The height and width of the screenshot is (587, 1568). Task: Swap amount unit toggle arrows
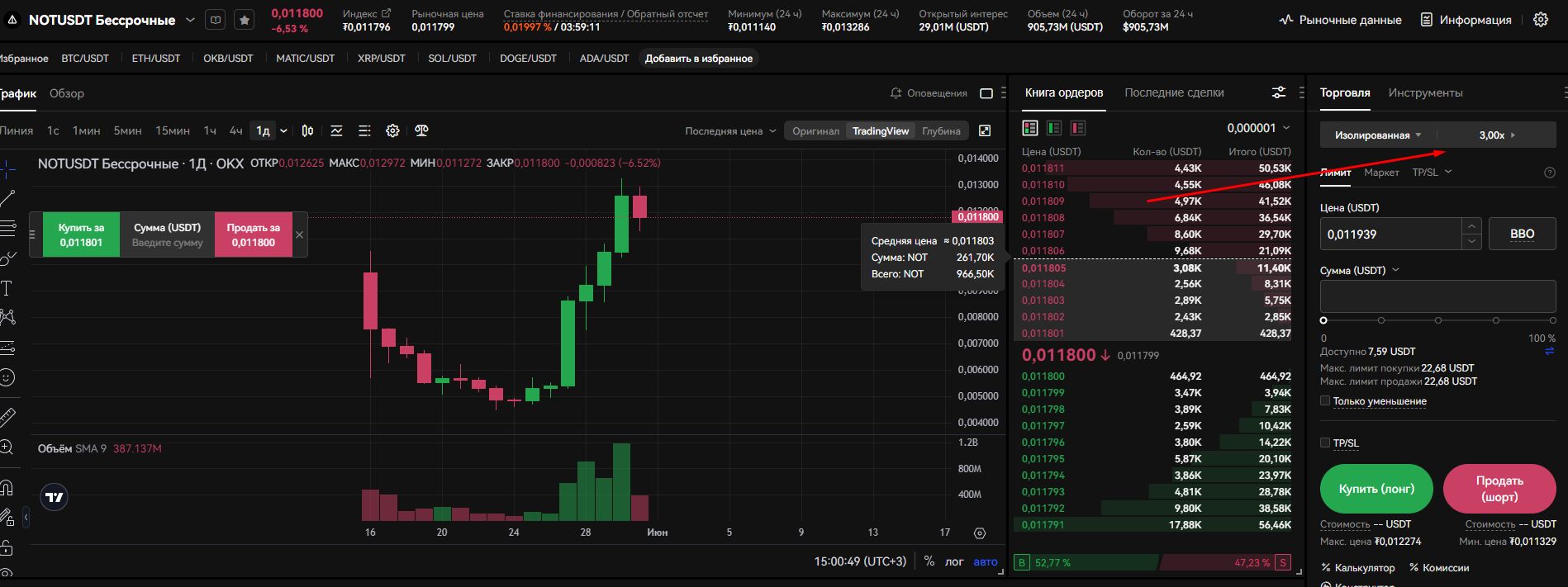point(1550,351)
